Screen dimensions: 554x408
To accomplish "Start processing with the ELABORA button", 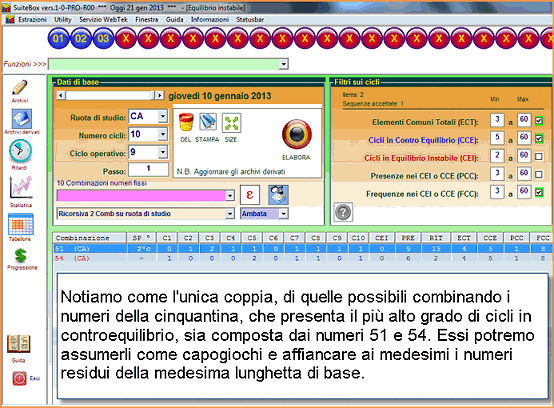I will coord(297,134).
